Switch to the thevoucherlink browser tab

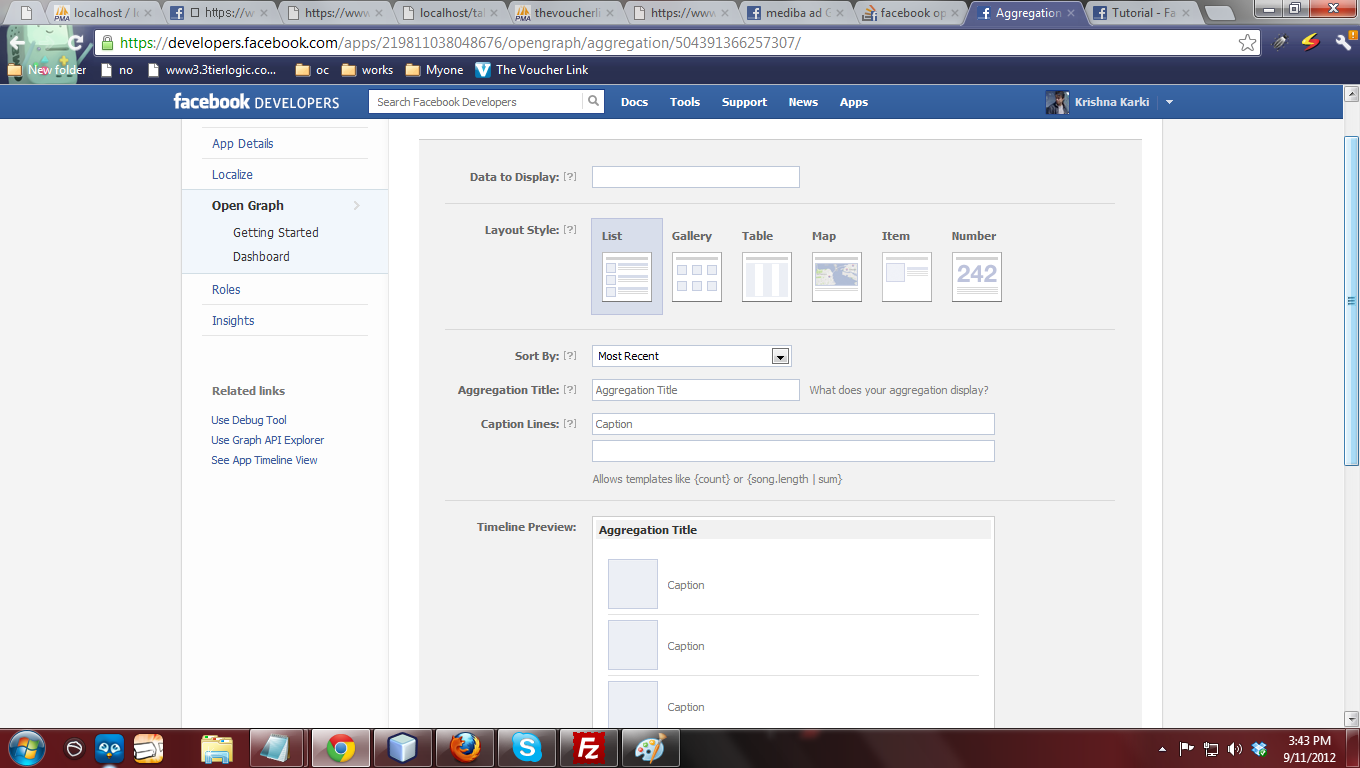564,13
